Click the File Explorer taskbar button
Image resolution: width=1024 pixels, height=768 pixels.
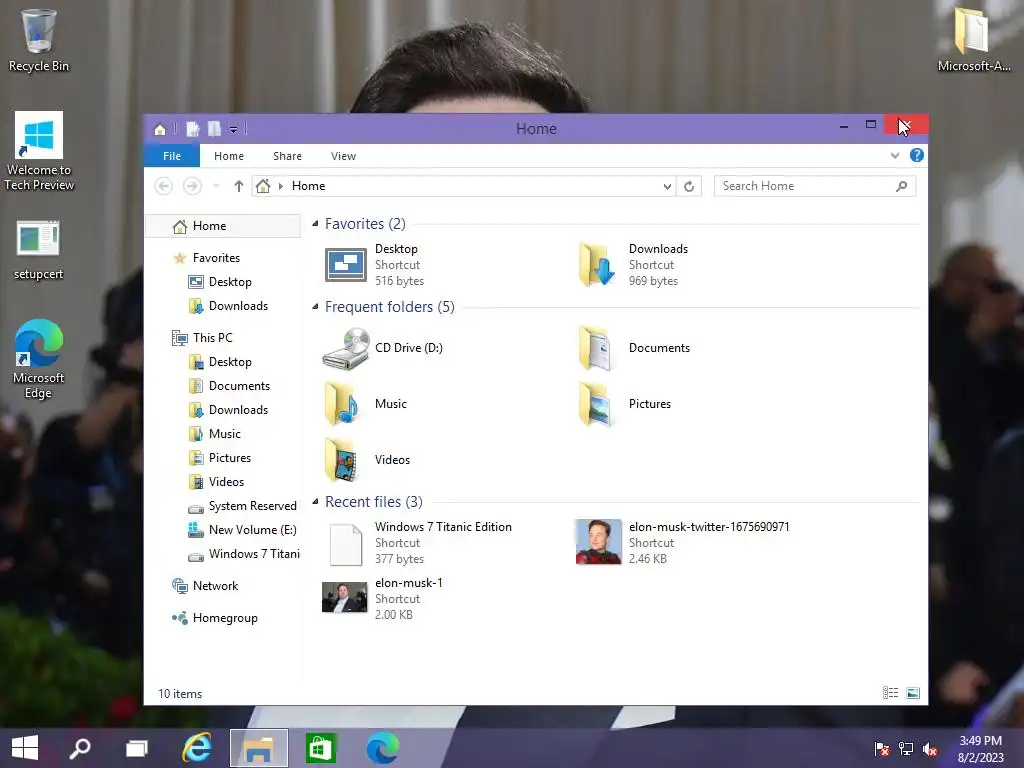click(259, 748)
